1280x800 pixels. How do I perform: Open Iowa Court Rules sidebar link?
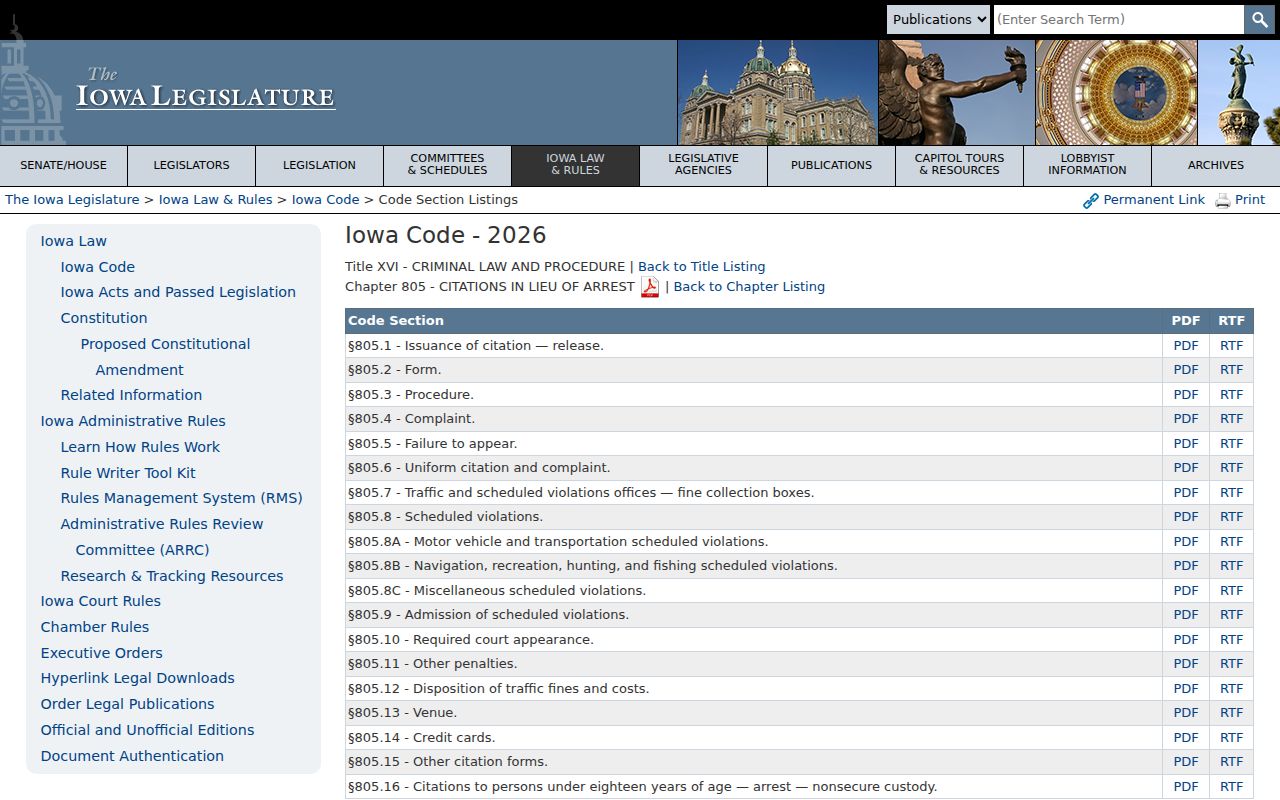click(100, 601)
